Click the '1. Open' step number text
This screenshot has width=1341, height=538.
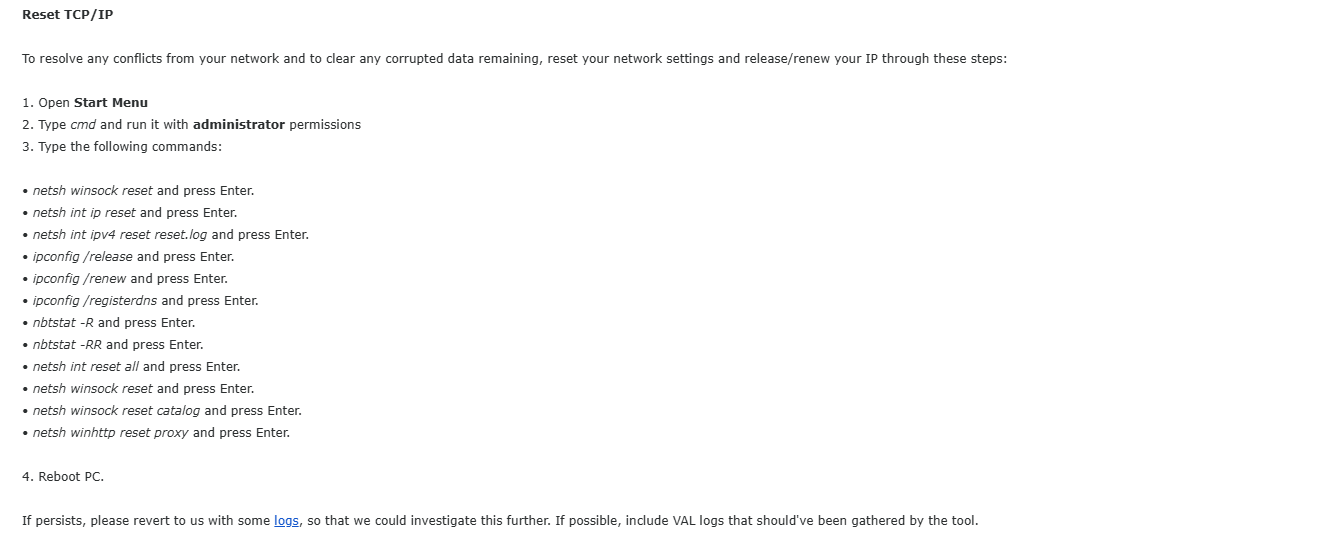click(x=45, y=103)
